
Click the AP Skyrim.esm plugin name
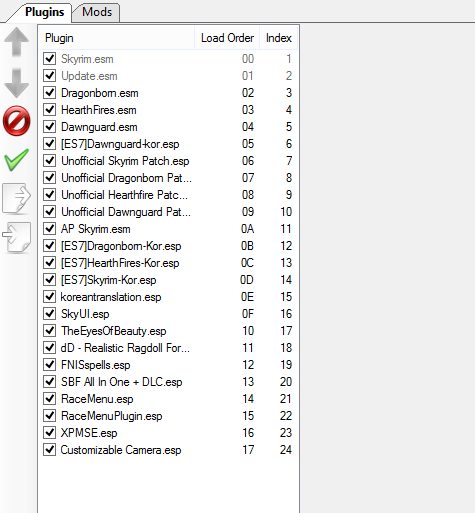[95, 229]
